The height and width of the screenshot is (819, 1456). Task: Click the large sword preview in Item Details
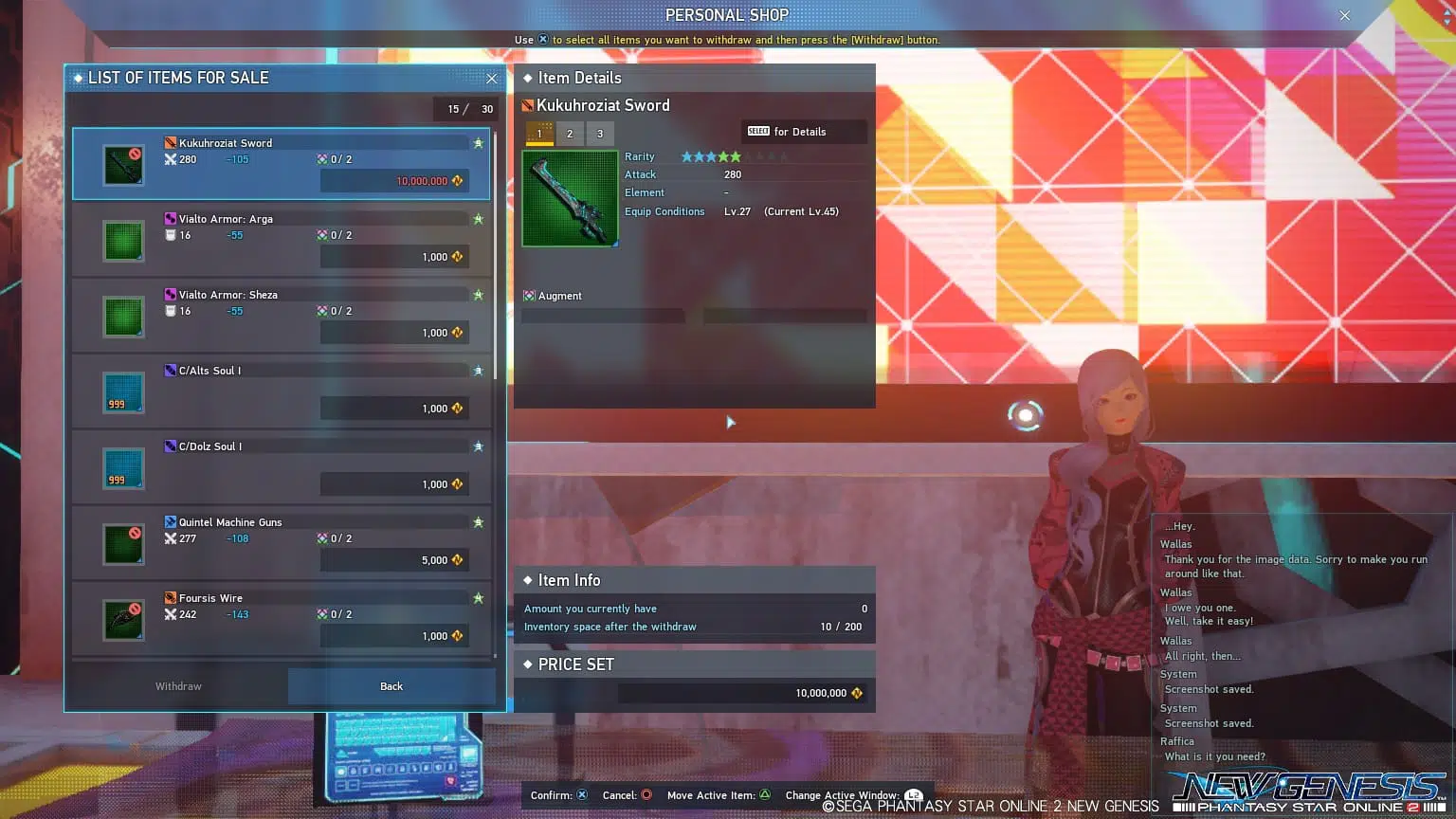[x=570, y=199]
